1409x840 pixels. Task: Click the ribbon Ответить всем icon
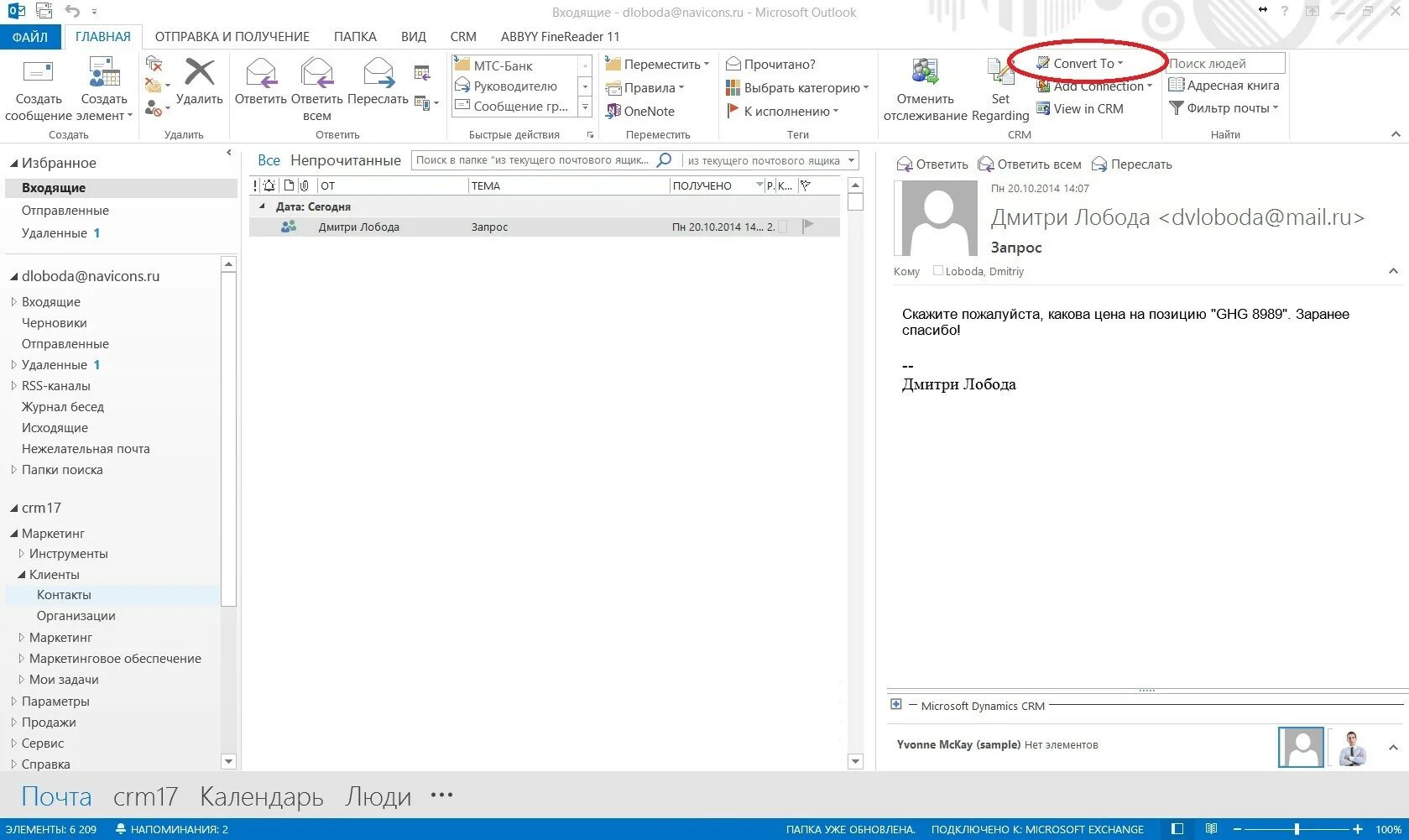point(317,73)
